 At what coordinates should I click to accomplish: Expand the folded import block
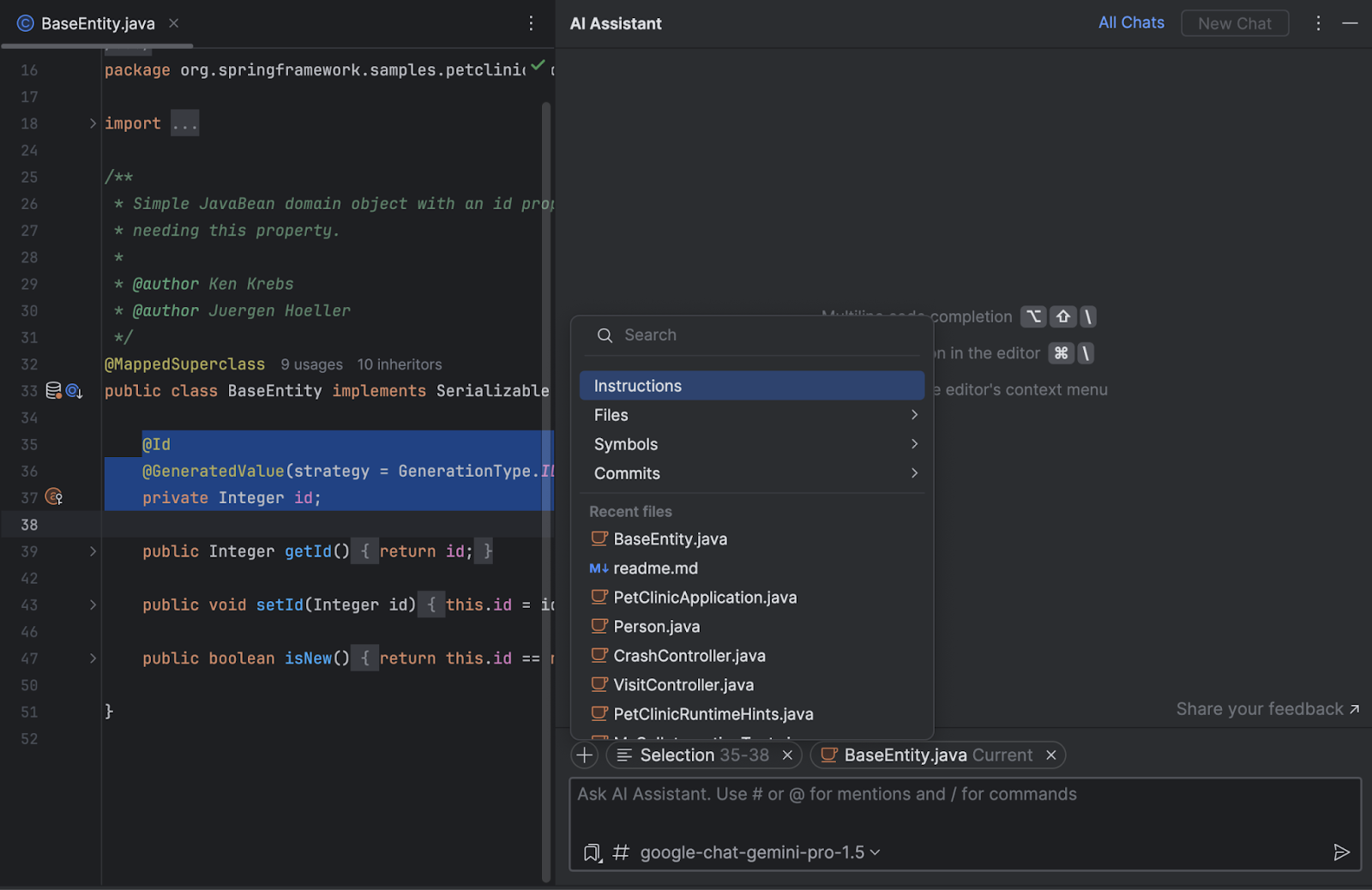[x=93, y=123]
